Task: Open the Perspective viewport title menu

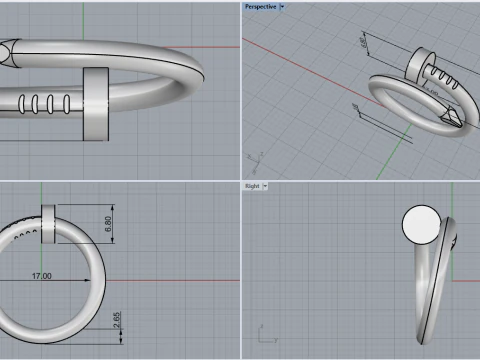Action: [x=260, y=7]
